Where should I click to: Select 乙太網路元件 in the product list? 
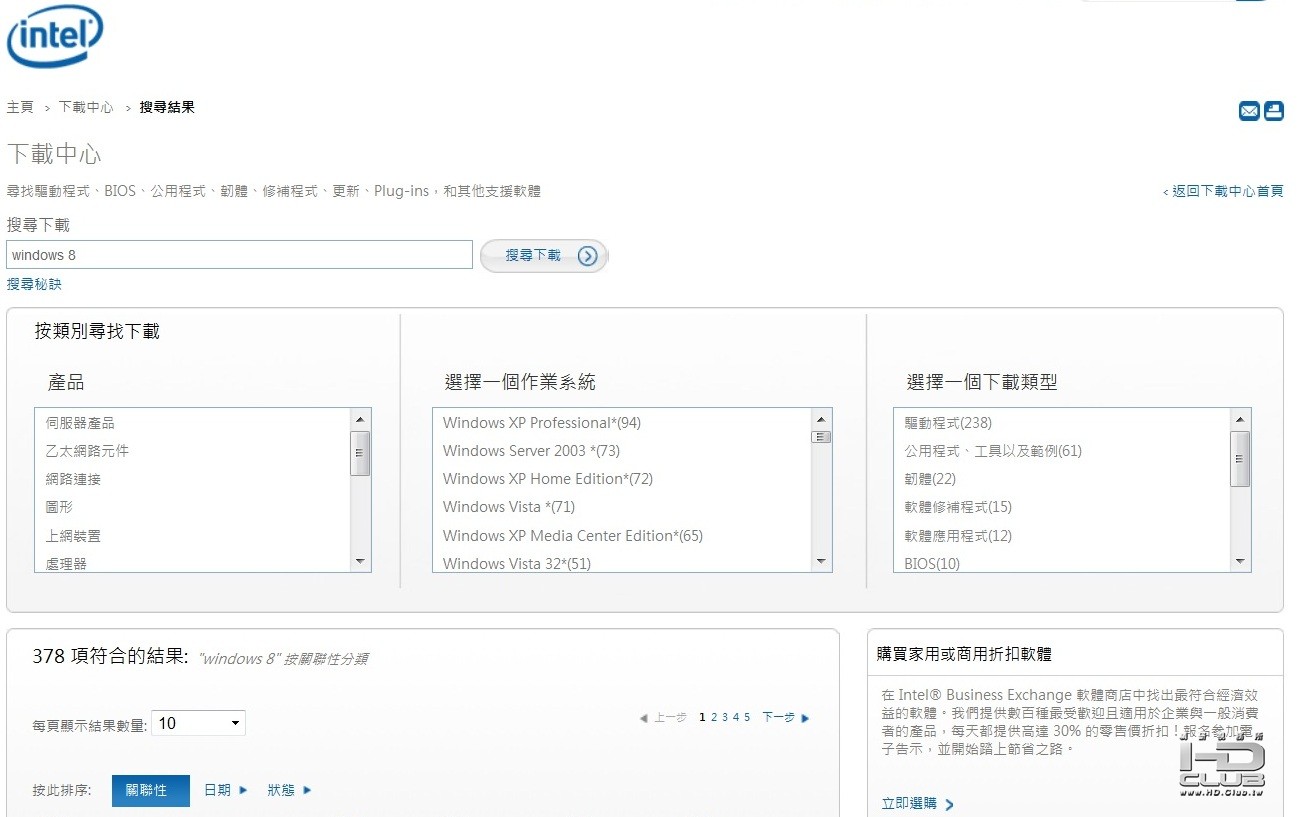pyautogui.click(x=87, y=451)
